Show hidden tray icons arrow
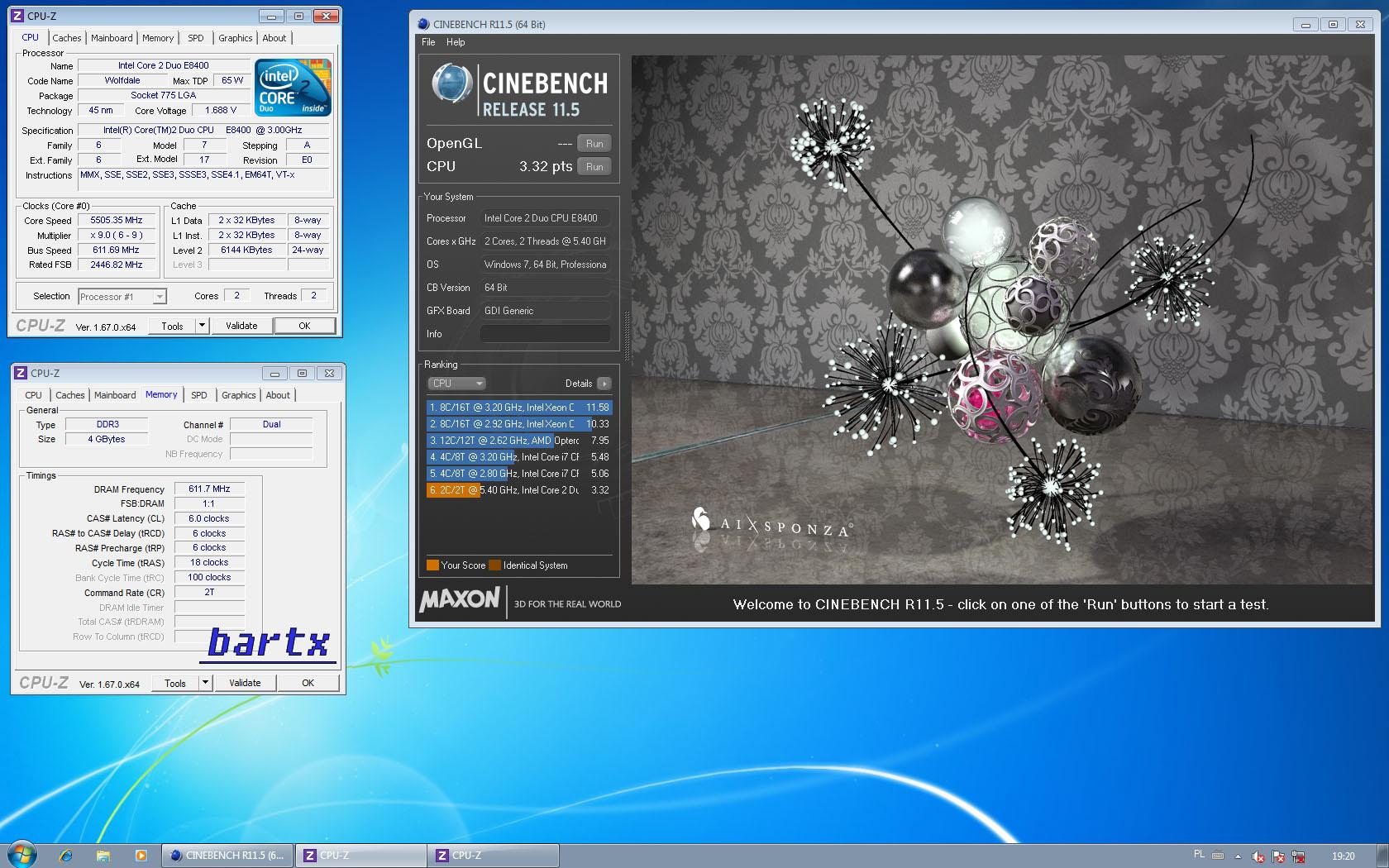Screen dimensions: 1389x868 [1238, 856]
